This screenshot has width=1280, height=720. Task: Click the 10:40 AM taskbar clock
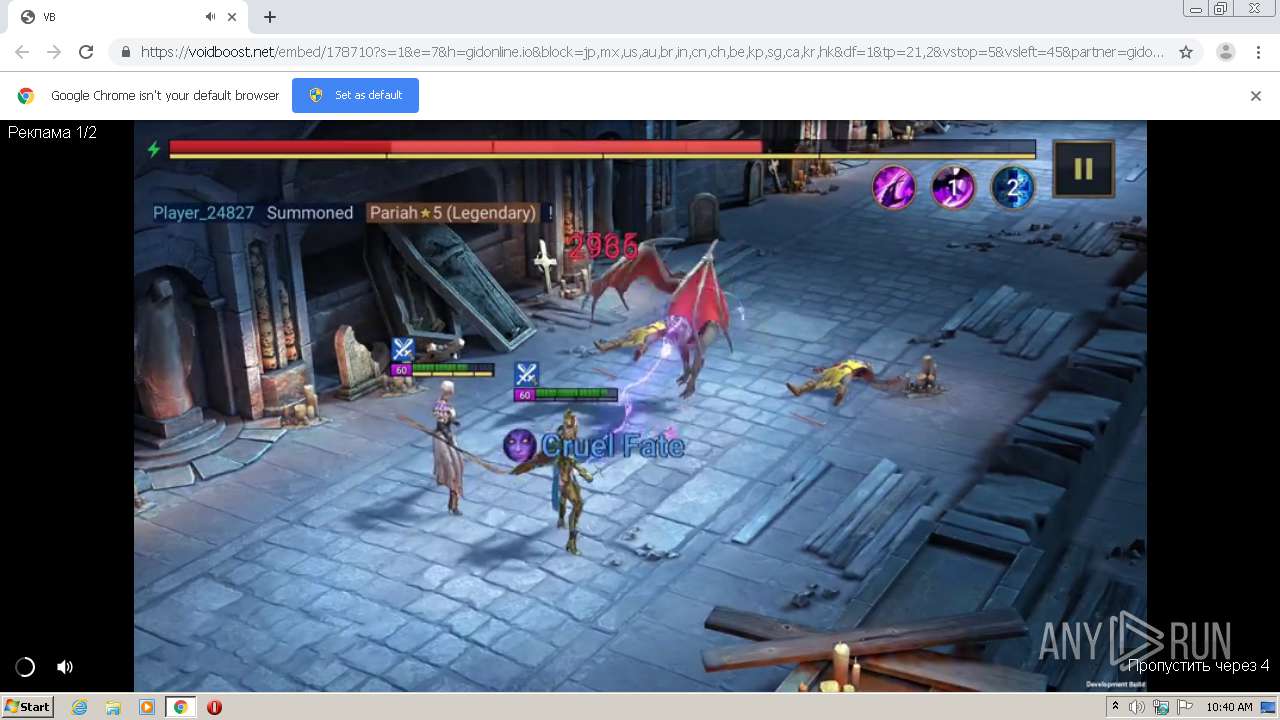(1229, 707)
